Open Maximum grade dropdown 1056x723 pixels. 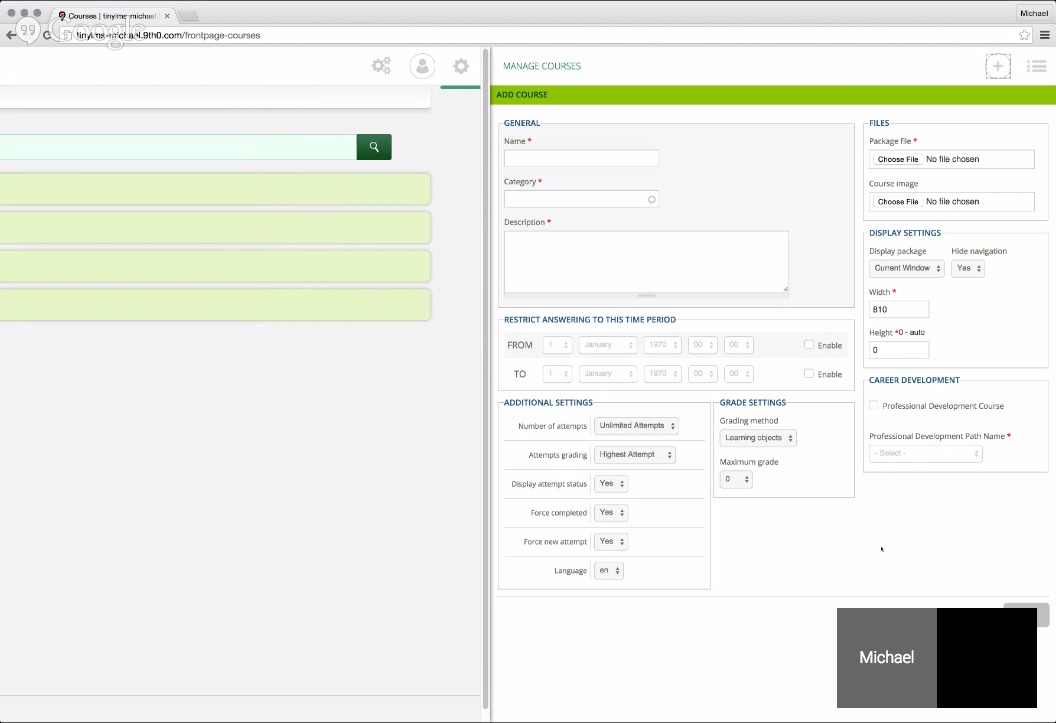735,479
